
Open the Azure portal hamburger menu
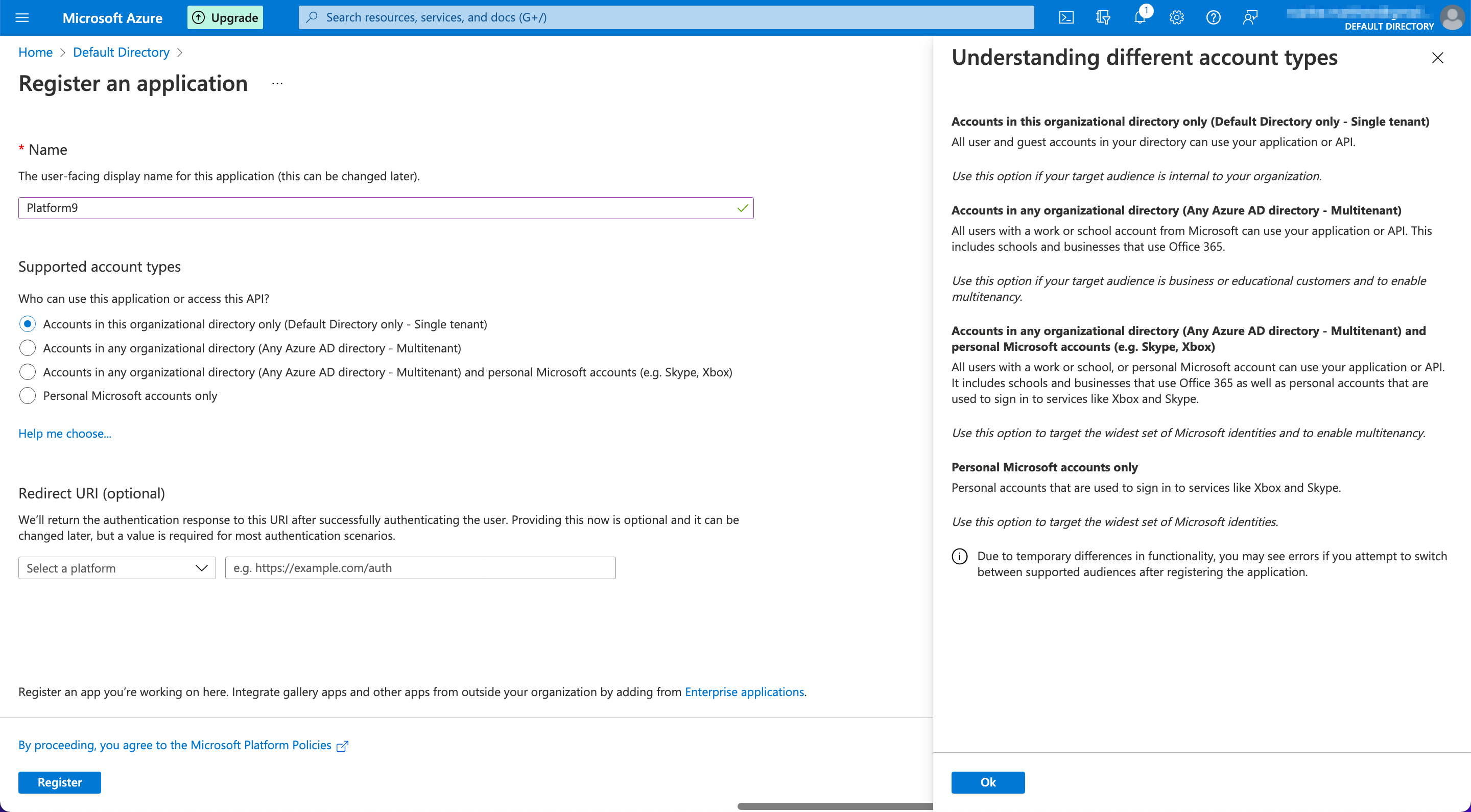(x=21, y=18)
